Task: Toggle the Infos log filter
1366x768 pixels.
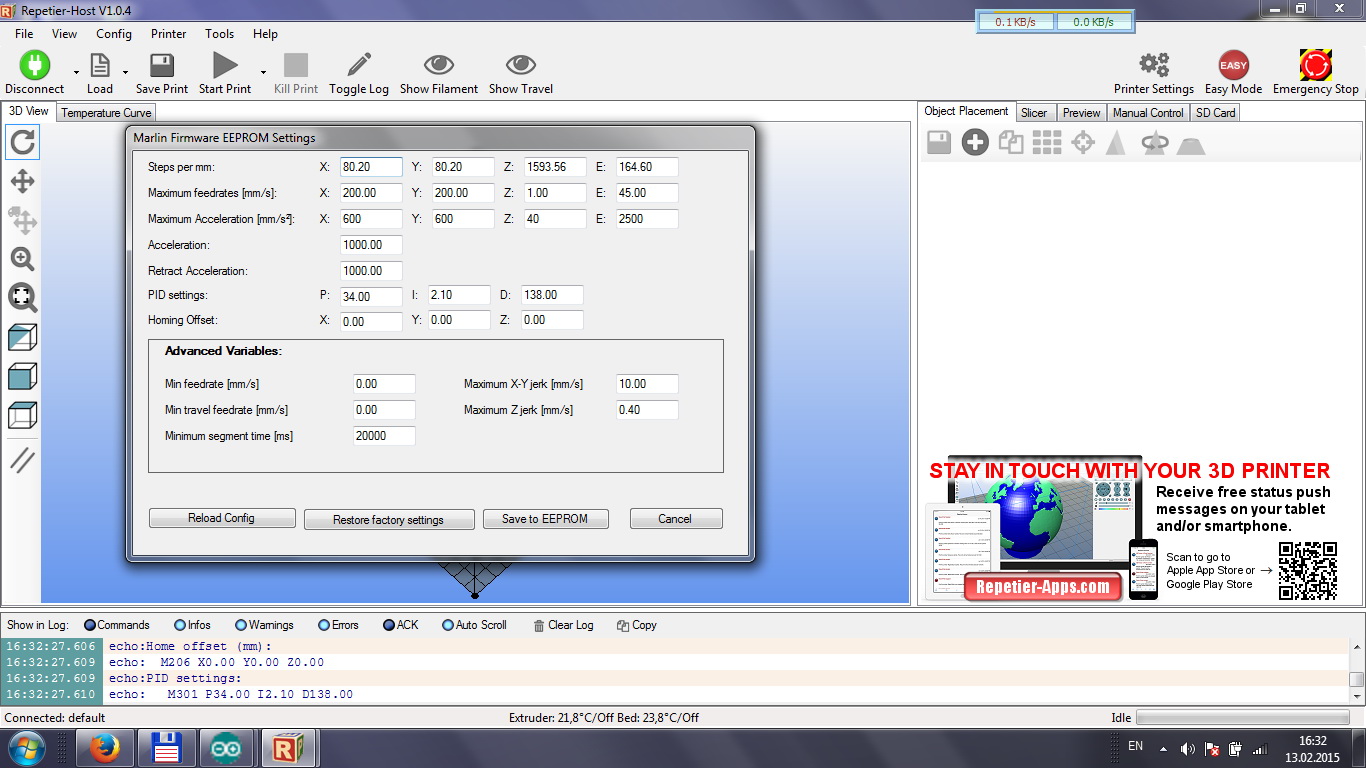Action: (192, 625)
